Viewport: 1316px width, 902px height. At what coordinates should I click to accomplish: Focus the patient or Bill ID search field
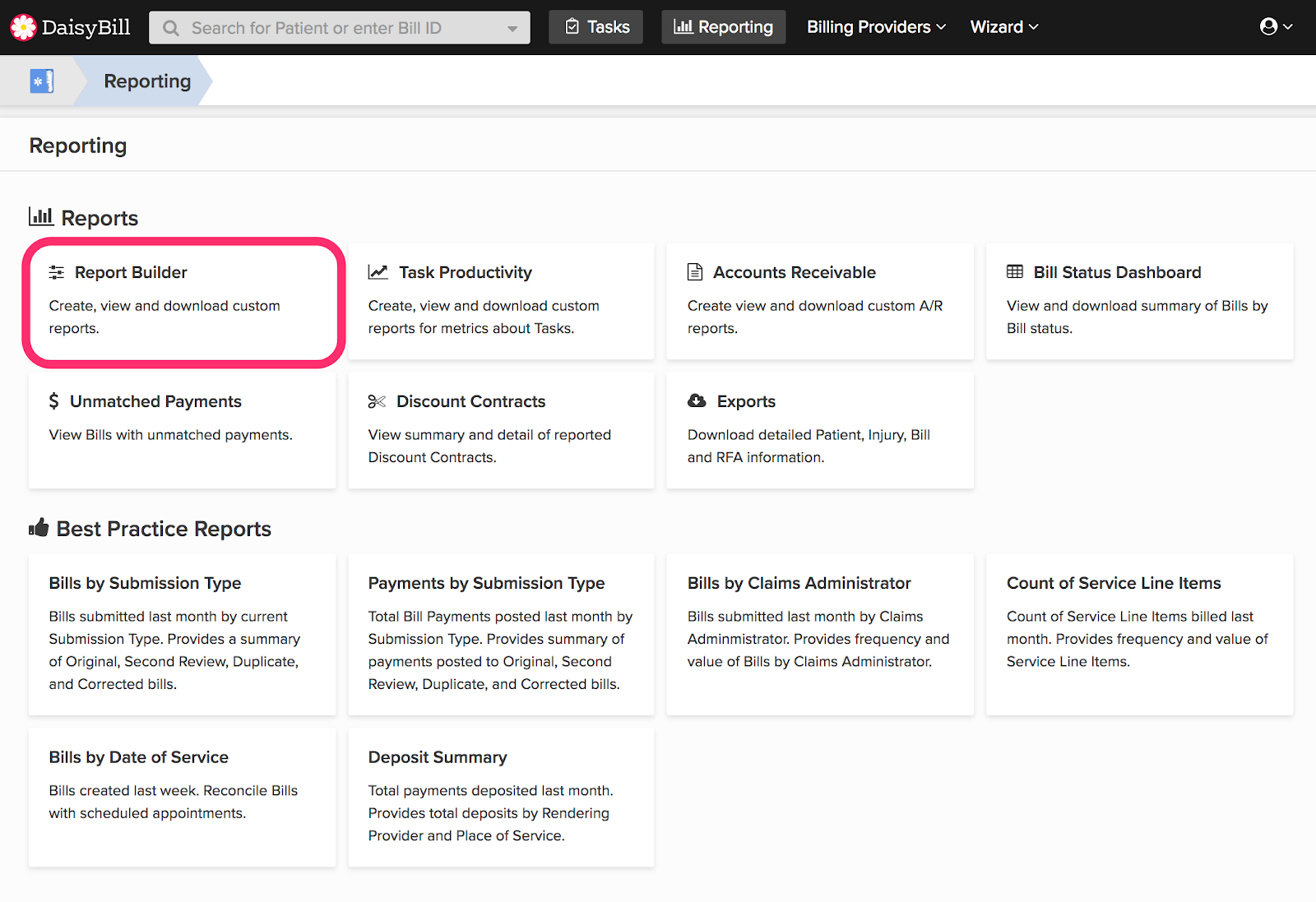coord(329,28)
